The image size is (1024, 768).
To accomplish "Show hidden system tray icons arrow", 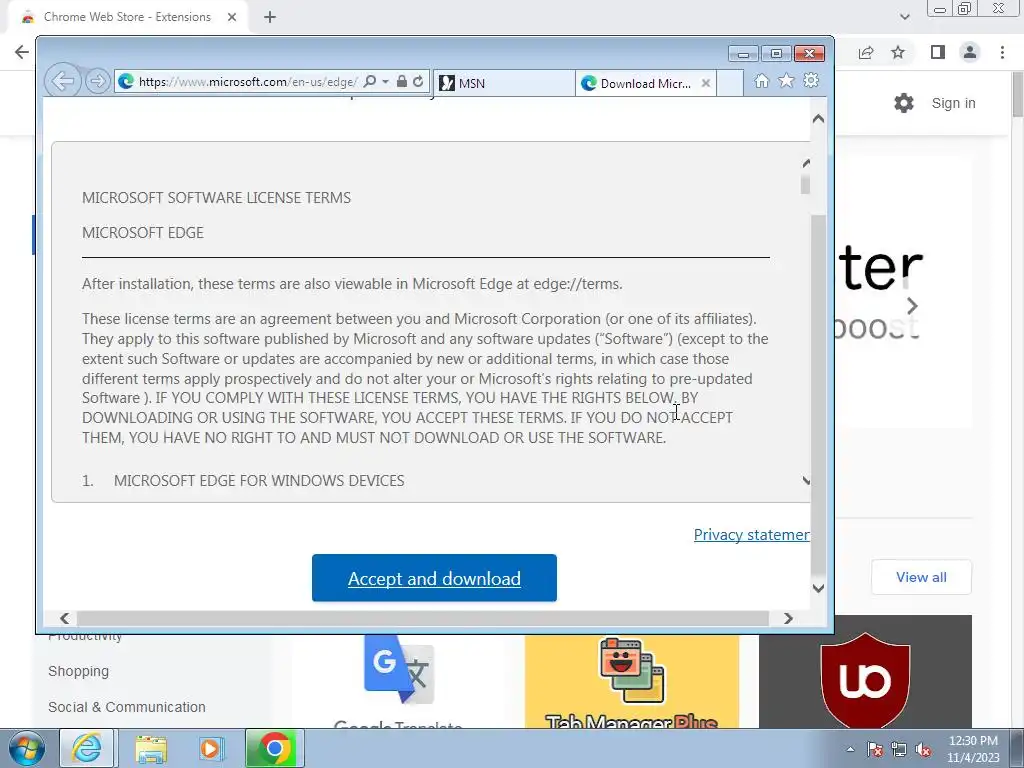I will pyautogui.click(x=850, y=749).
